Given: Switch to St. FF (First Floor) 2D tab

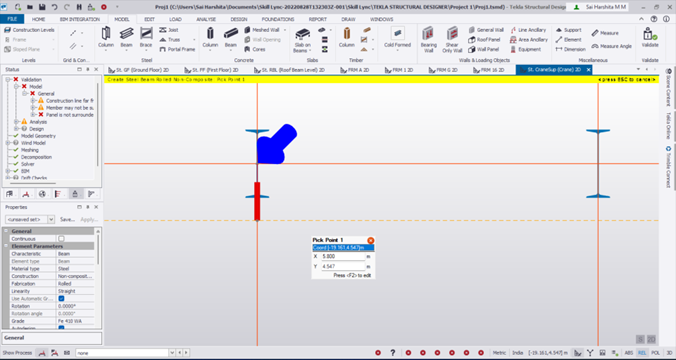Looking at the screenshot, I should 213,70.
